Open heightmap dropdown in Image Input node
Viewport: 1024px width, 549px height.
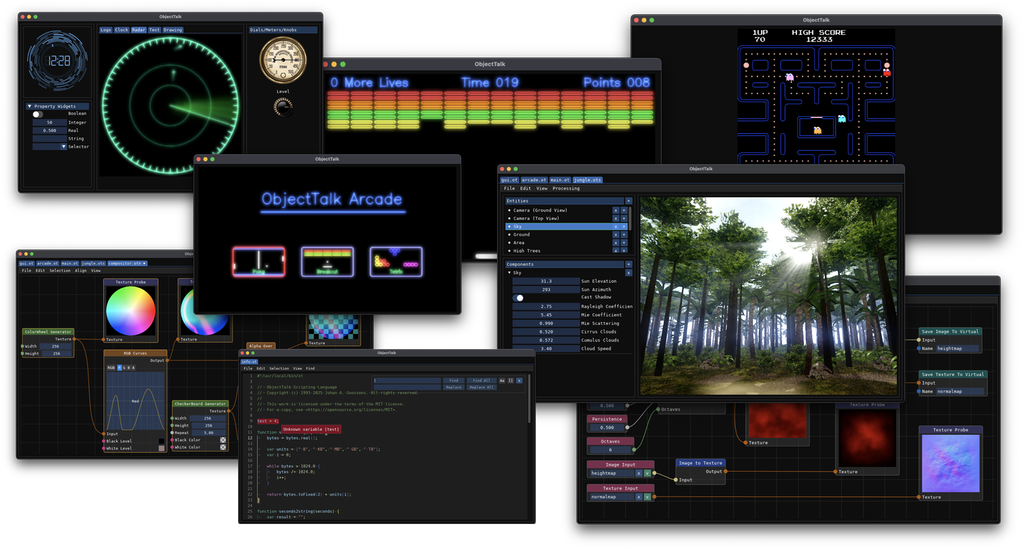coord(647,473)
